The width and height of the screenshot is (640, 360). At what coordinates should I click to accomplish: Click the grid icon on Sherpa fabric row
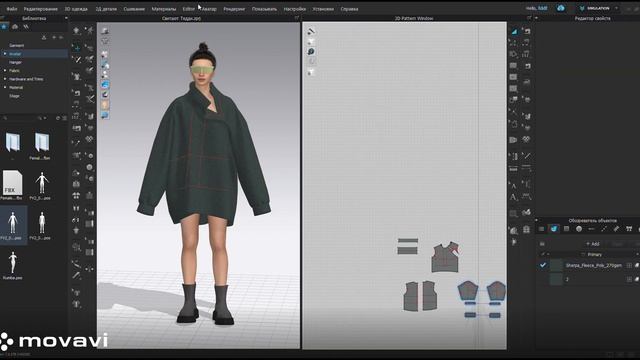[x=629, y=265]
